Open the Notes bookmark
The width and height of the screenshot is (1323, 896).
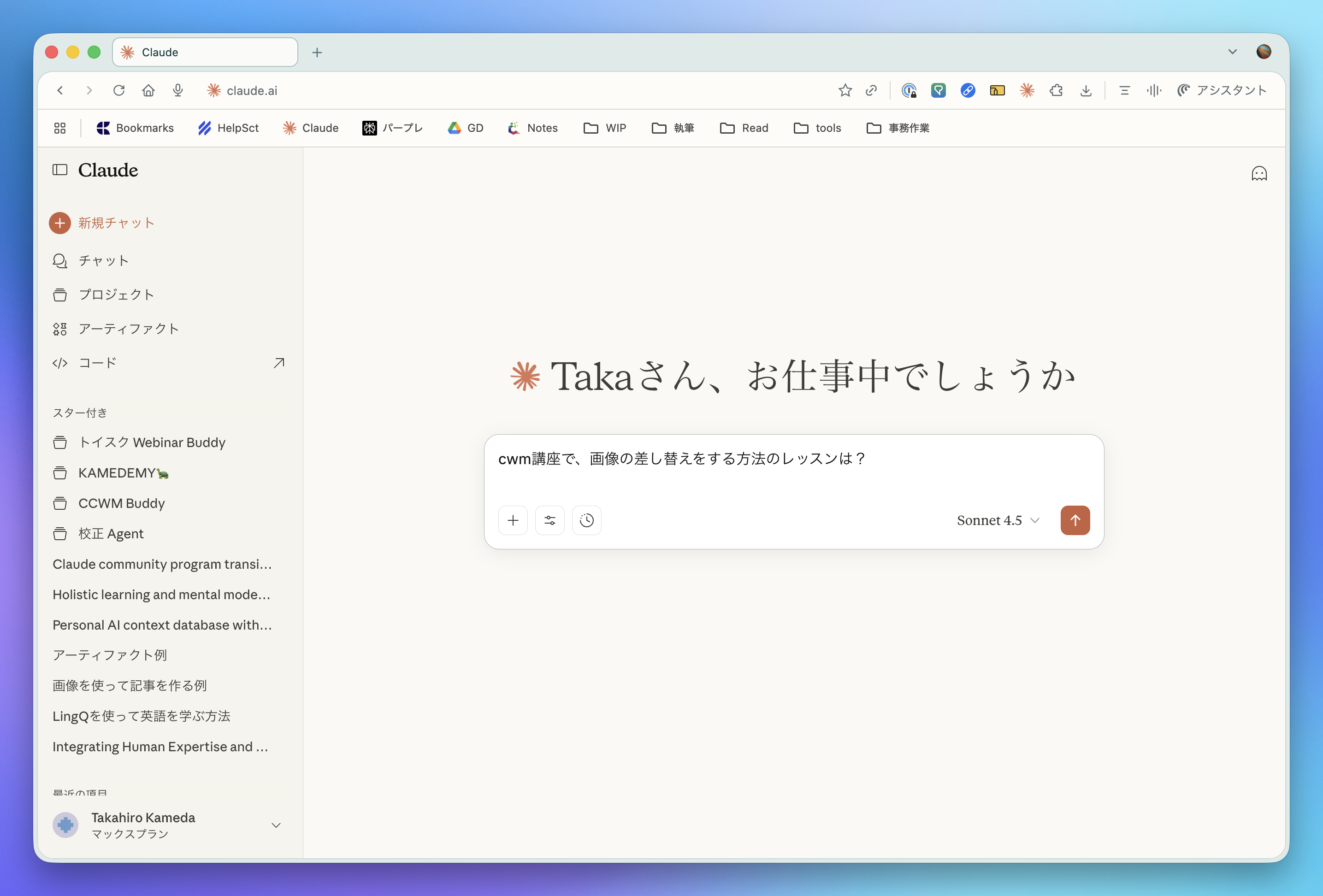point(533,128)
